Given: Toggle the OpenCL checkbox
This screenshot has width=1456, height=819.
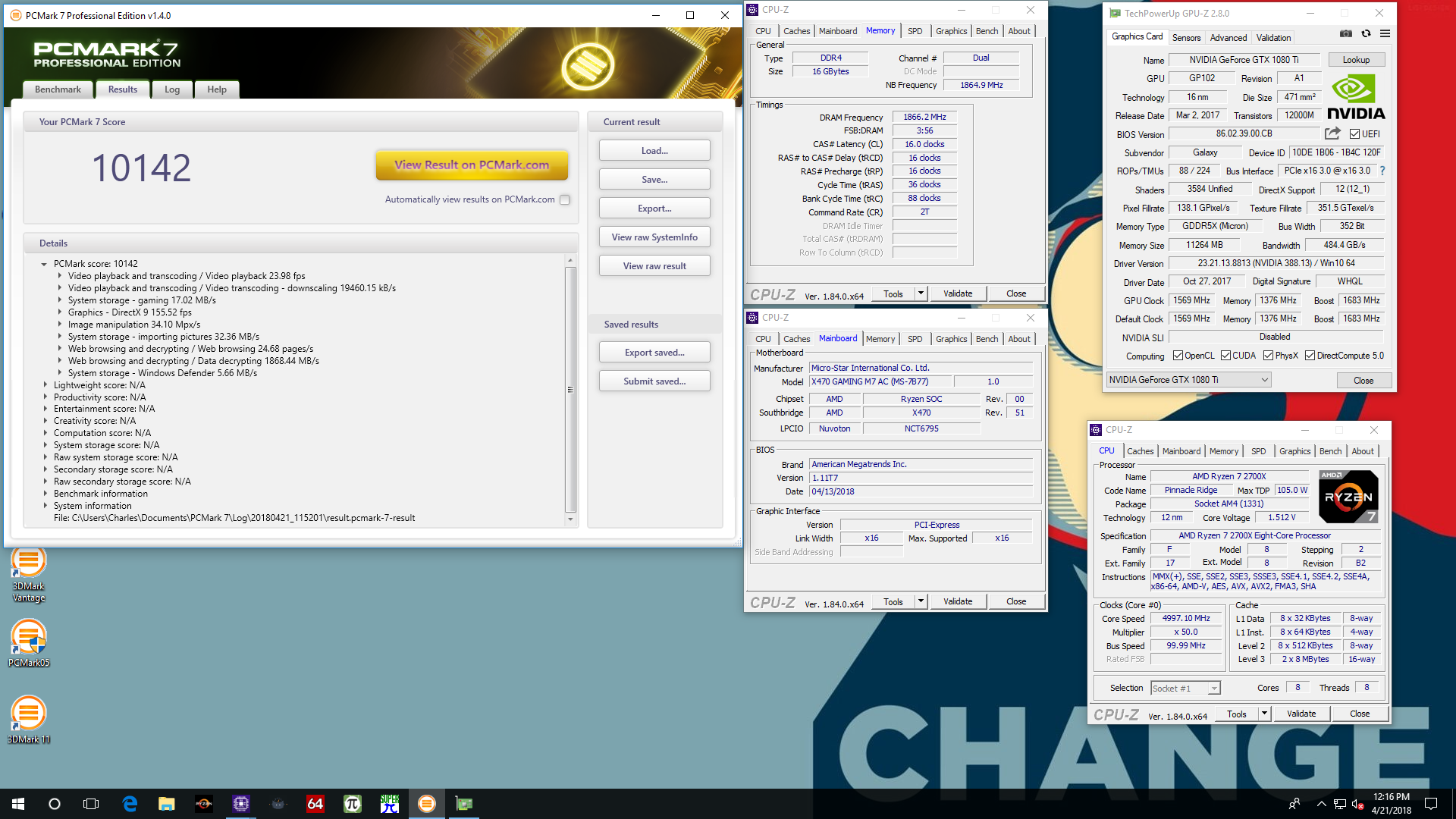Looking at the screenshot, I should (1178, 356).
